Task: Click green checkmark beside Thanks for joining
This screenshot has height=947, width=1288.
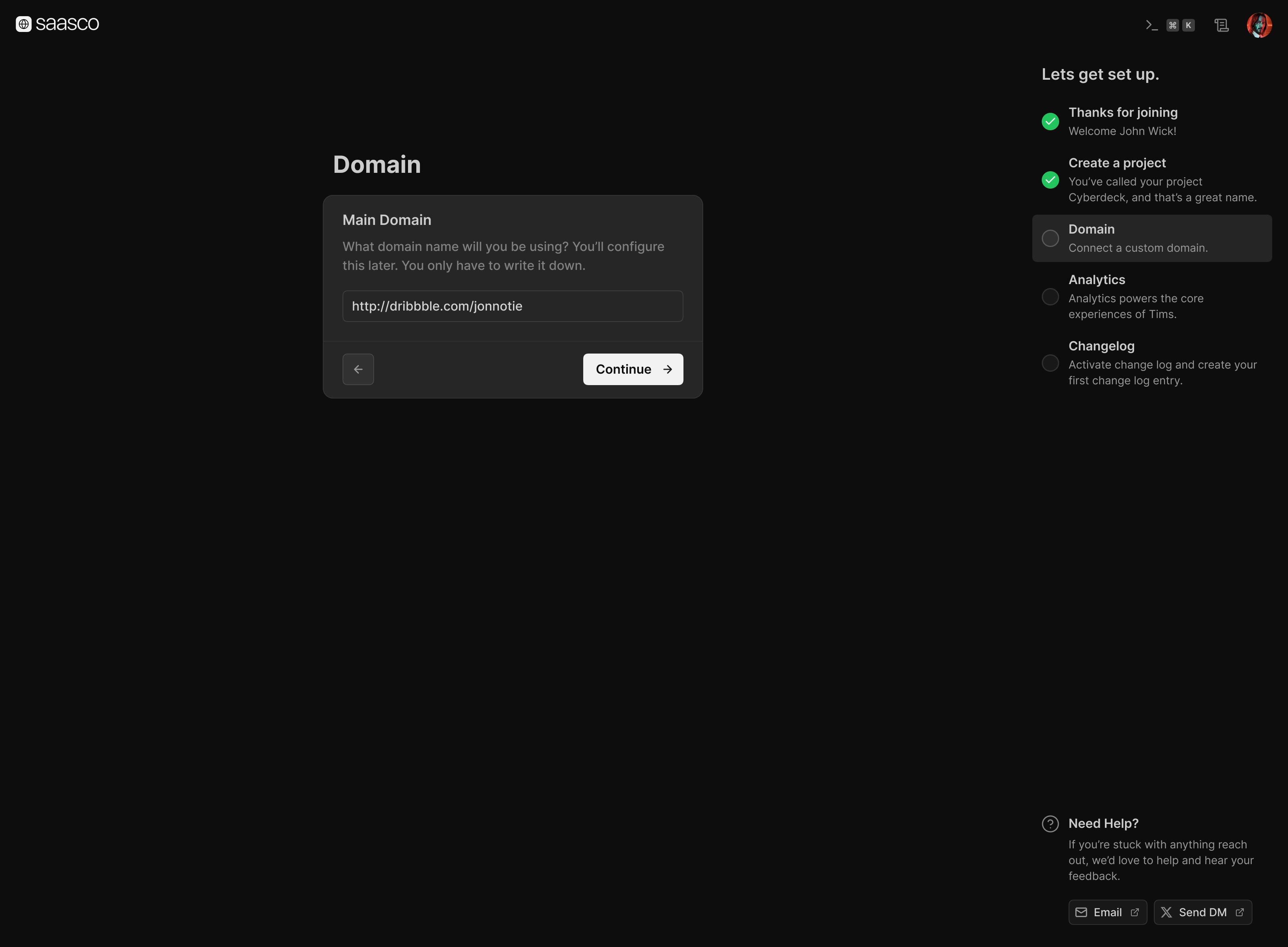Action: click(x=1050, y=122)
